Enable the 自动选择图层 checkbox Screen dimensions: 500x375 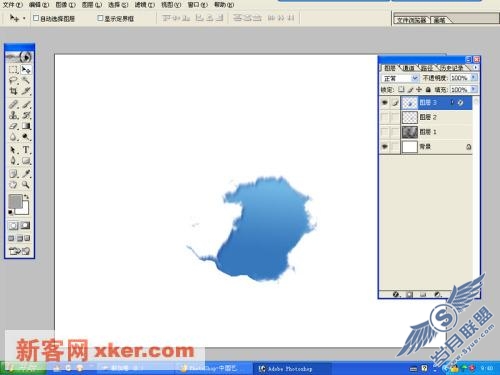coord(36,18)
